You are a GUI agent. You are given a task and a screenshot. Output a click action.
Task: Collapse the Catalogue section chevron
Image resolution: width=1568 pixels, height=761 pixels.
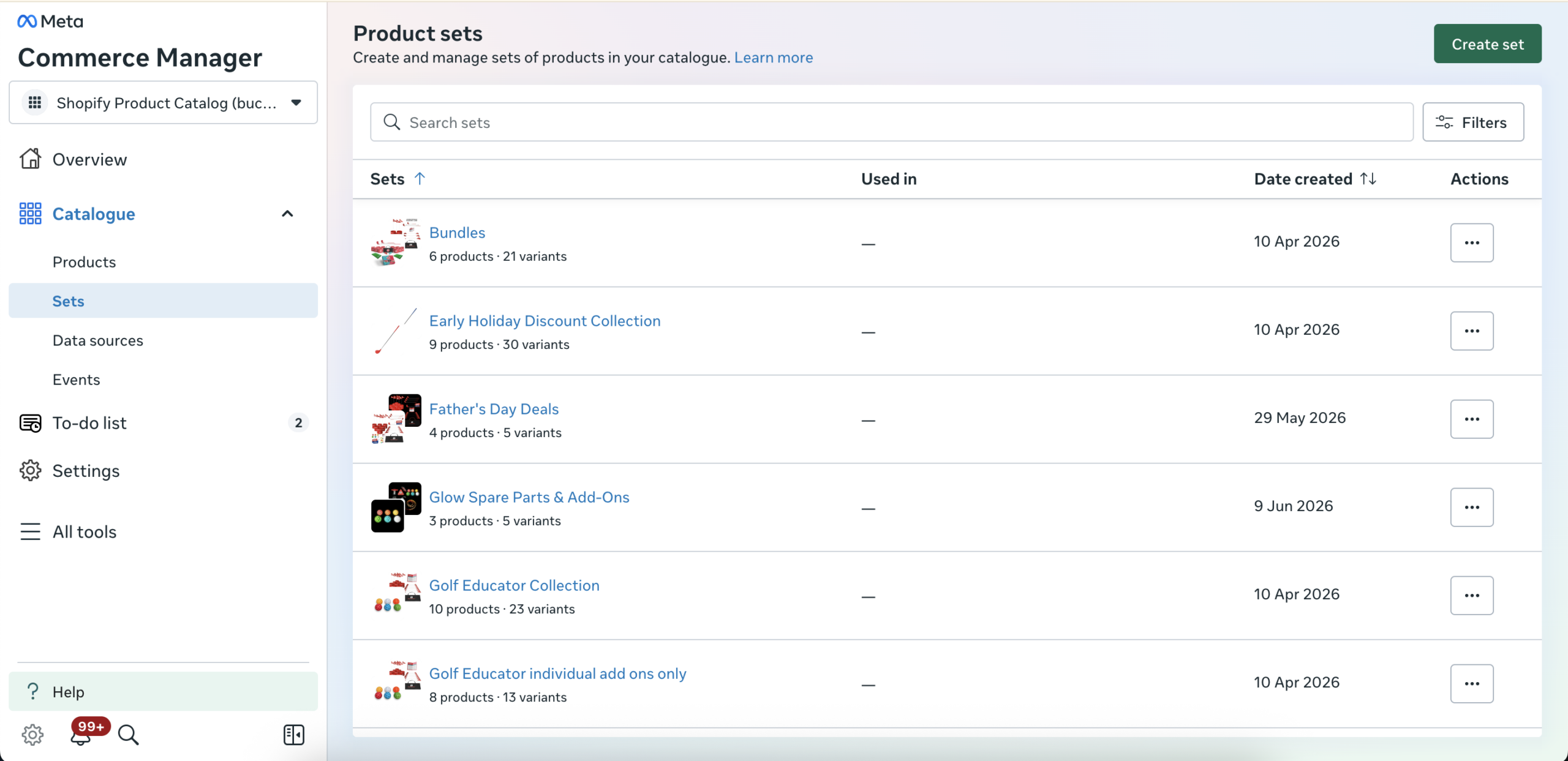coord(287,214)
